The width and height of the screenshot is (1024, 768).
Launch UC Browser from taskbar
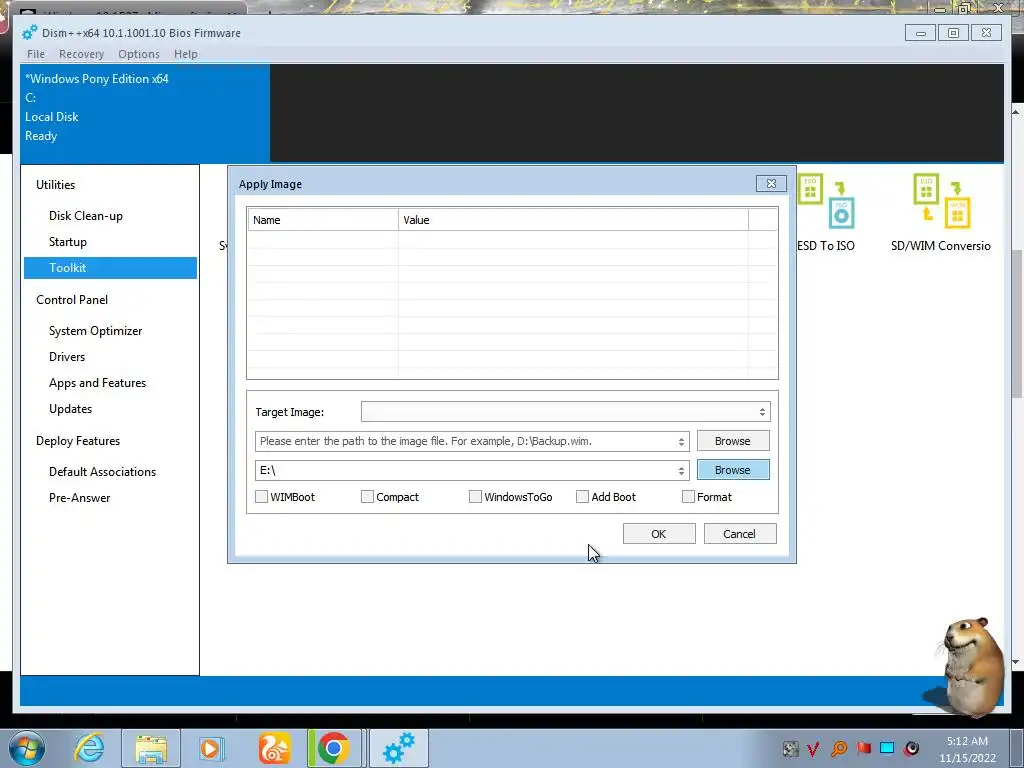pos(274,748)
